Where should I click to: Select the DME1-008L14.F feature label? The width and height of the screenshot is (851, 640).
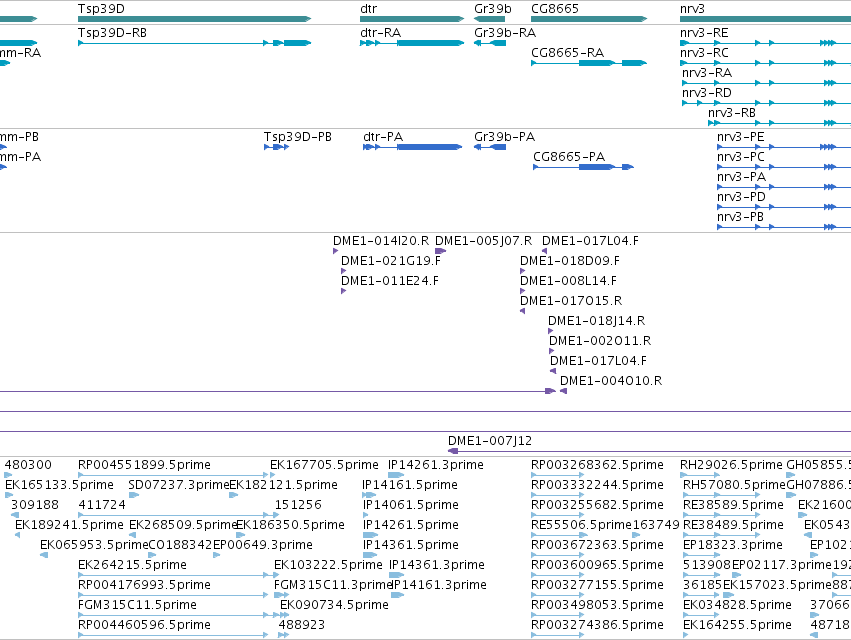(x=568, y=281)
